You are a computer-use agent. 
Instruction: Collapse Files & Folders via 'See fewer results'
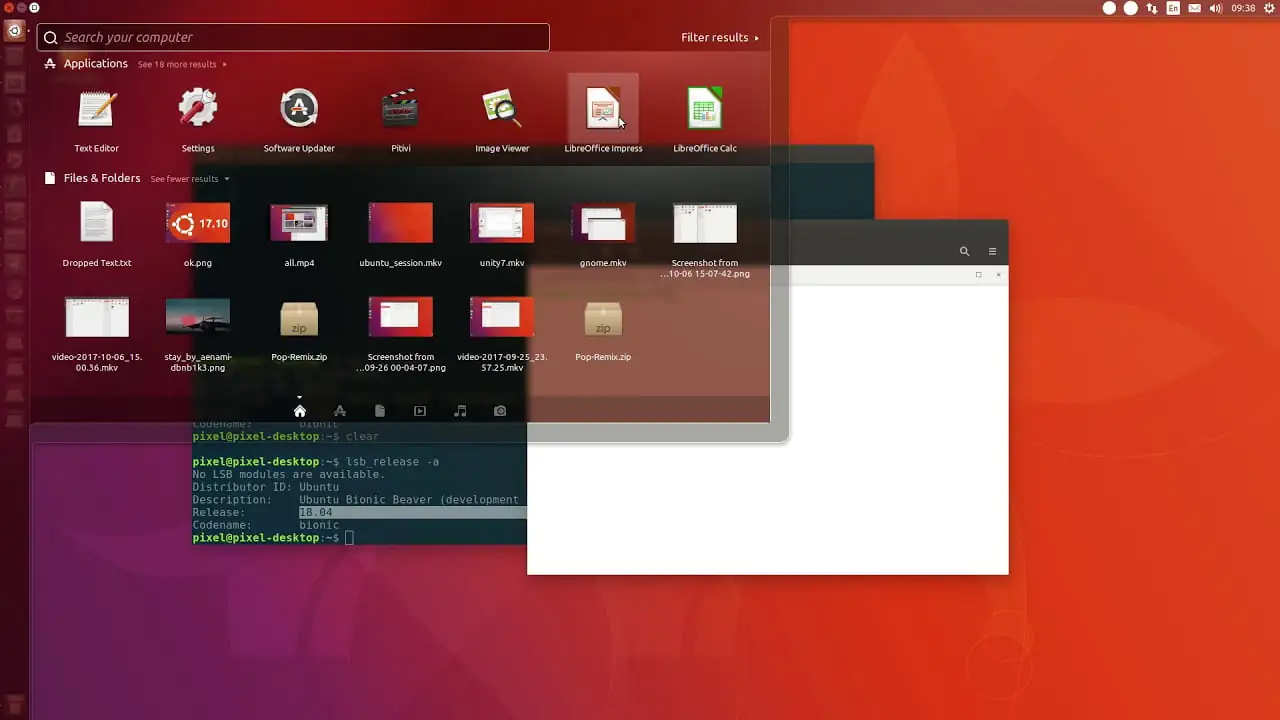click(184, 179)
